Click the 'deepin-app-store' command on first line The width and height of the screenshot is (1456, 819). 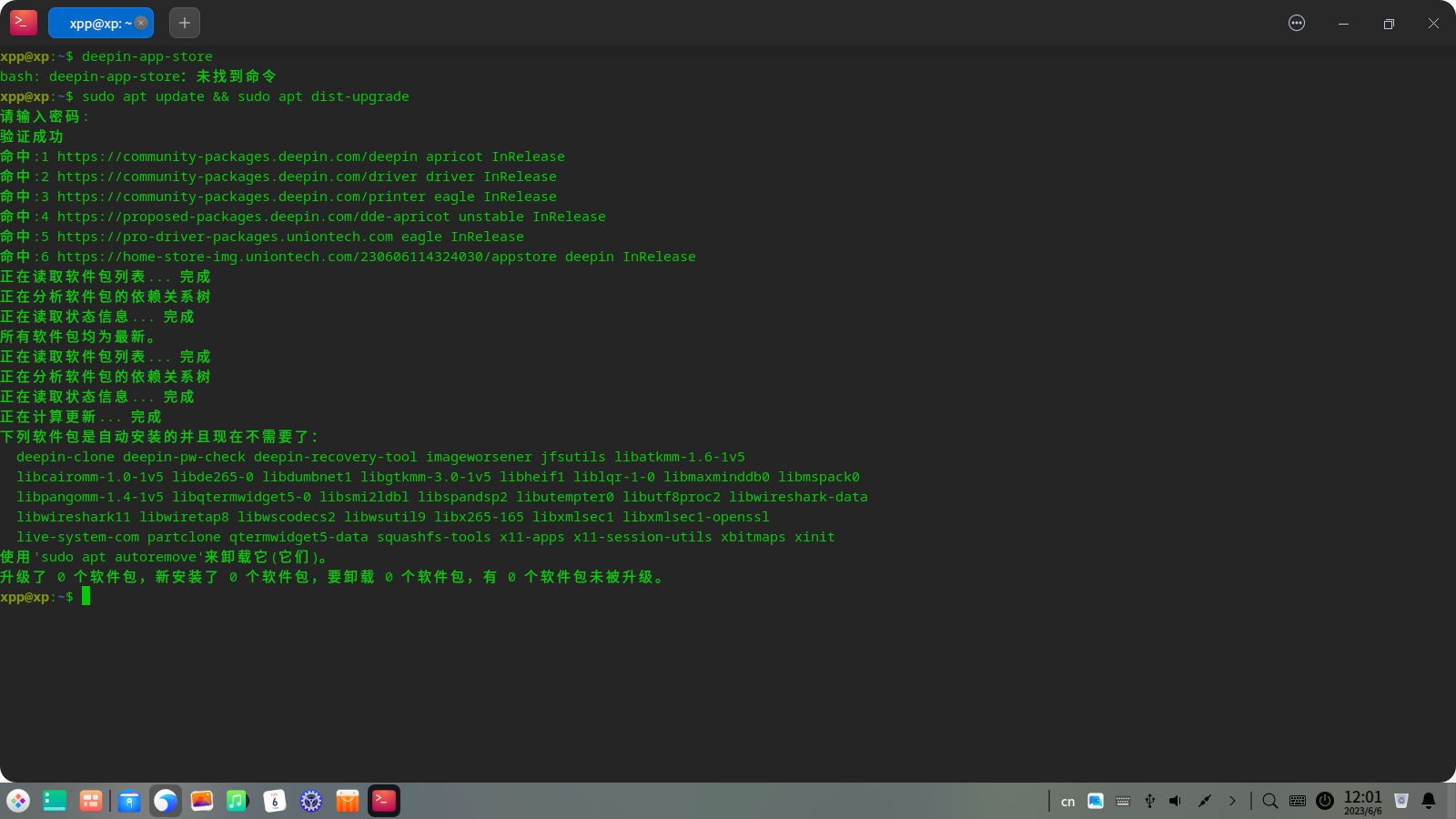click(147, 56)
